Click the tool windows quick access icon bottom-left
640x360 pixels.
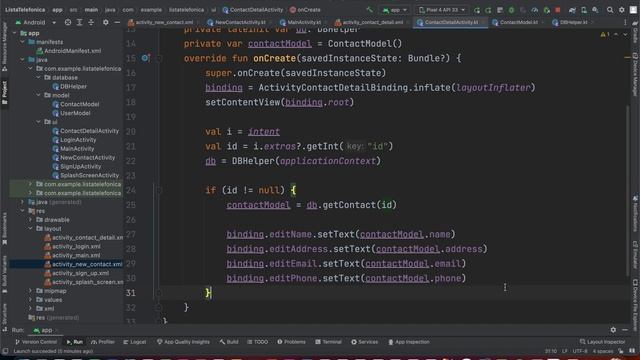tap(5, 351)
